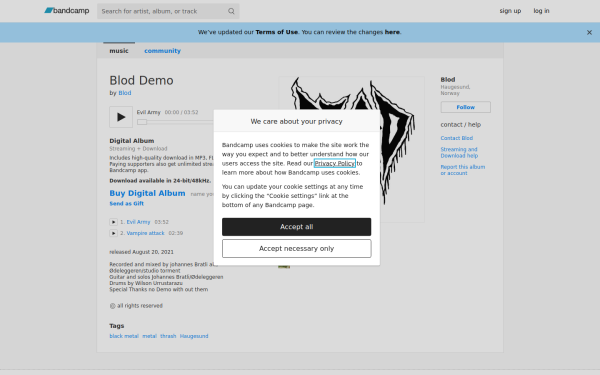Viewport: 600px width, 375px height.
Task: Dismiss the Terms of Use banner
Action: (589, 33)
